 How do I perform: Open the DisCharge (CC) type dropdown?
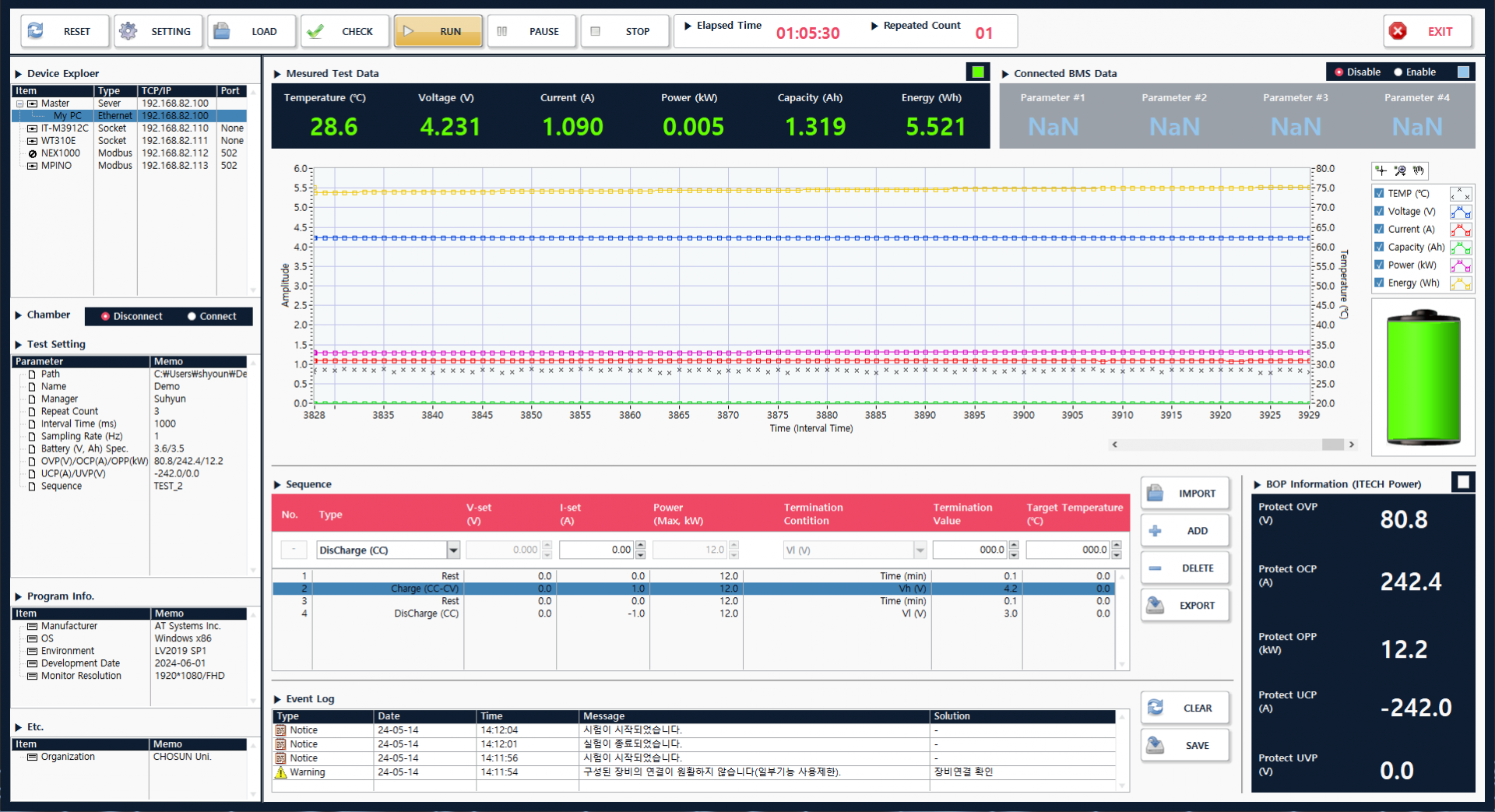coord(453,550)
